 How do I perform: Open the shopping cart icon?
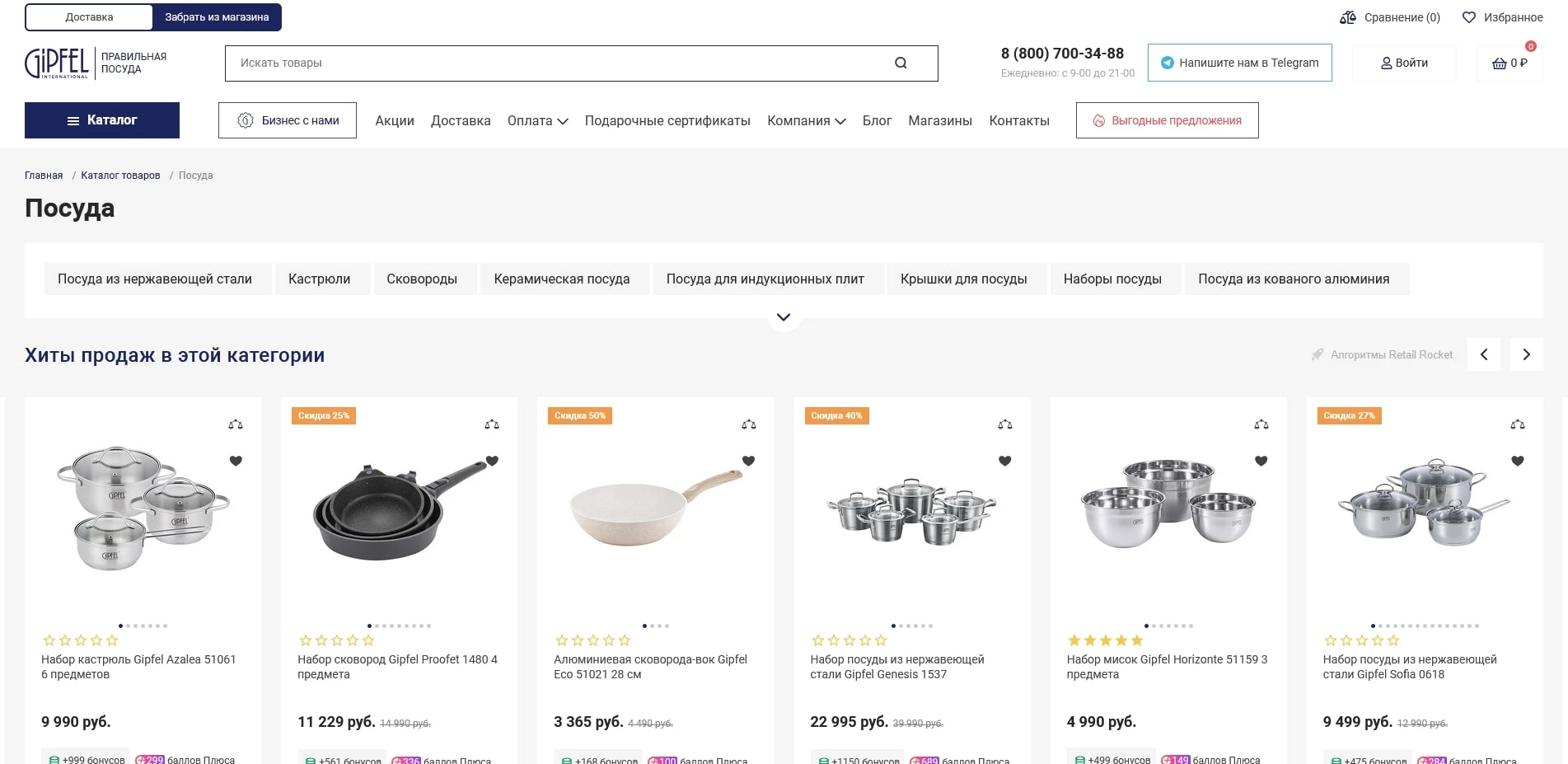(x=1500, y=63)
